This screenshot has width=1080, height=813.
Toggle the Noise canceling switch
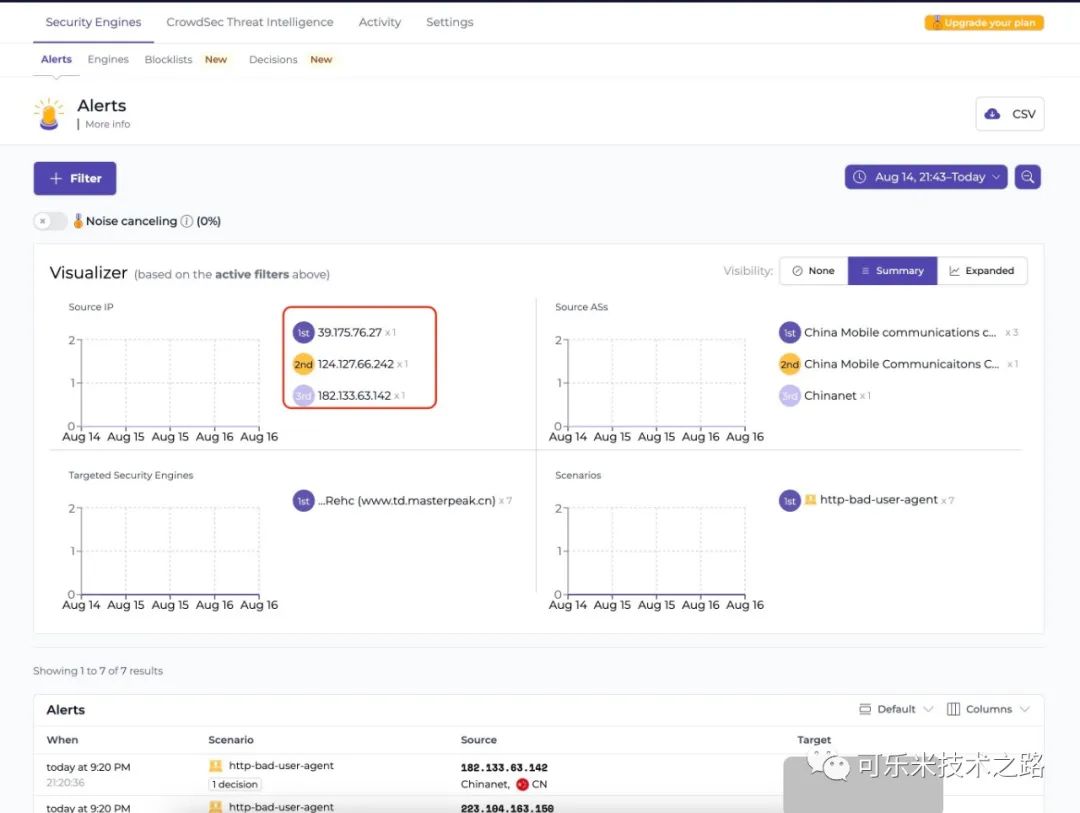tap(50, 221)
